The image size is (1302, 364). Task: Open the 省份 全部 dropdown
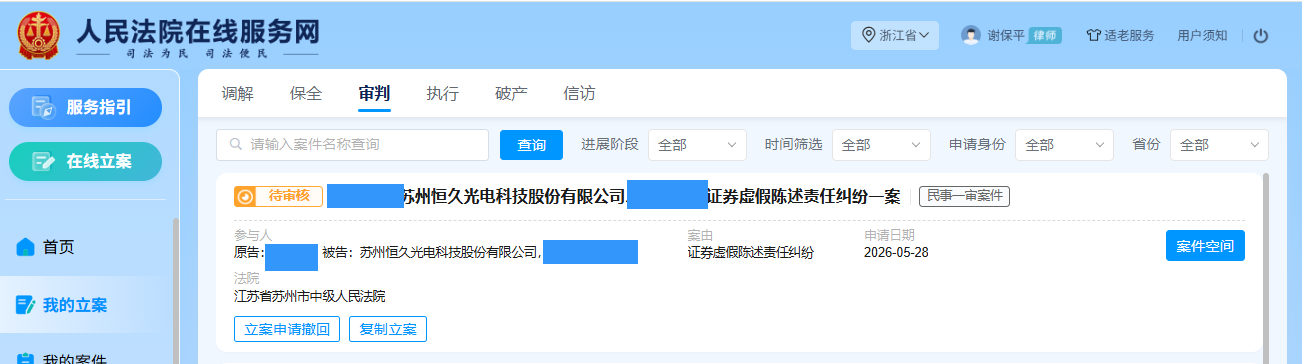pyautogui.click(x=1219, y=145)
